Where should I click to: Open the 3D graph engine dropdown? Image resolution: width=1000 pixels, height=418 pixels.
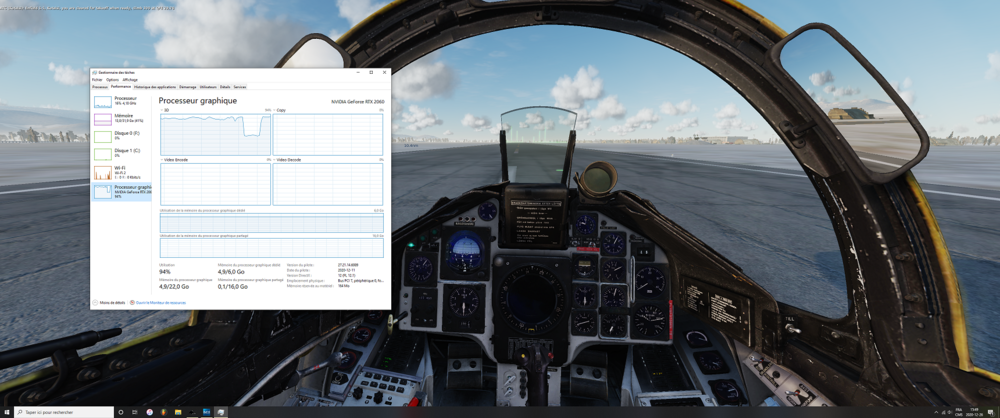(x=165, y=110)
